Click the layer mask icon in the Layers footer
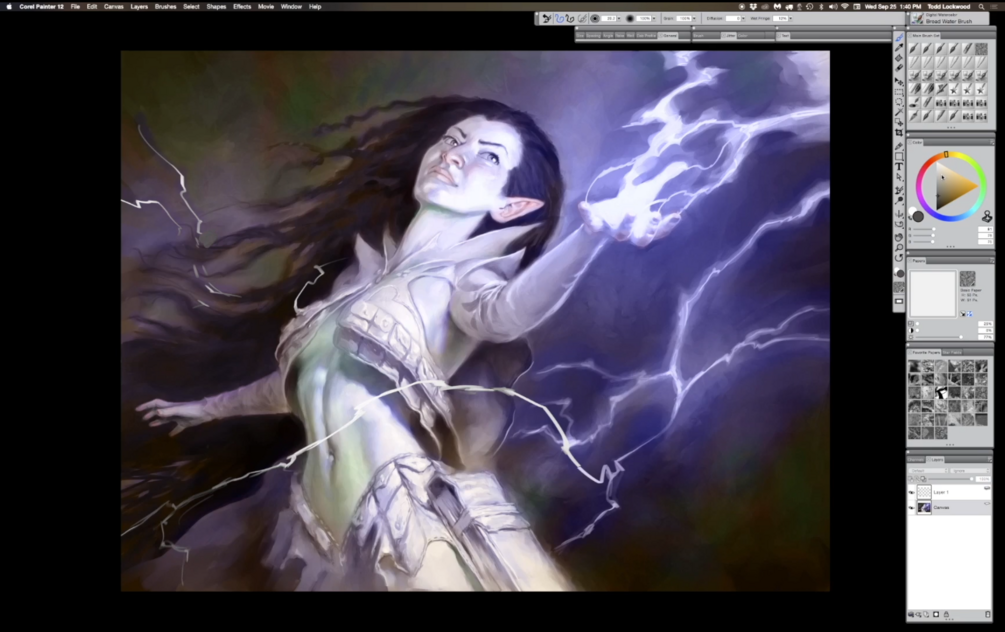 936,614
